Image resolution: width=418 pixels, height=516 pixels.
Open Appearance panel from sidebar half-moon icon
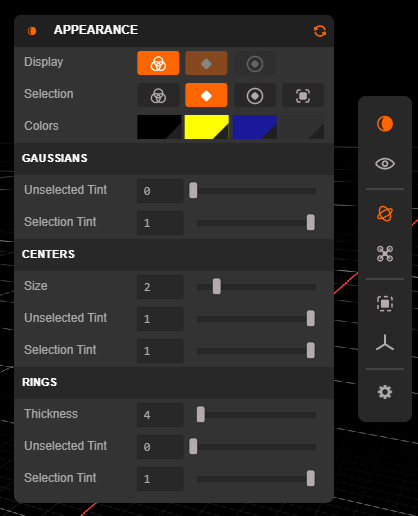385,124
